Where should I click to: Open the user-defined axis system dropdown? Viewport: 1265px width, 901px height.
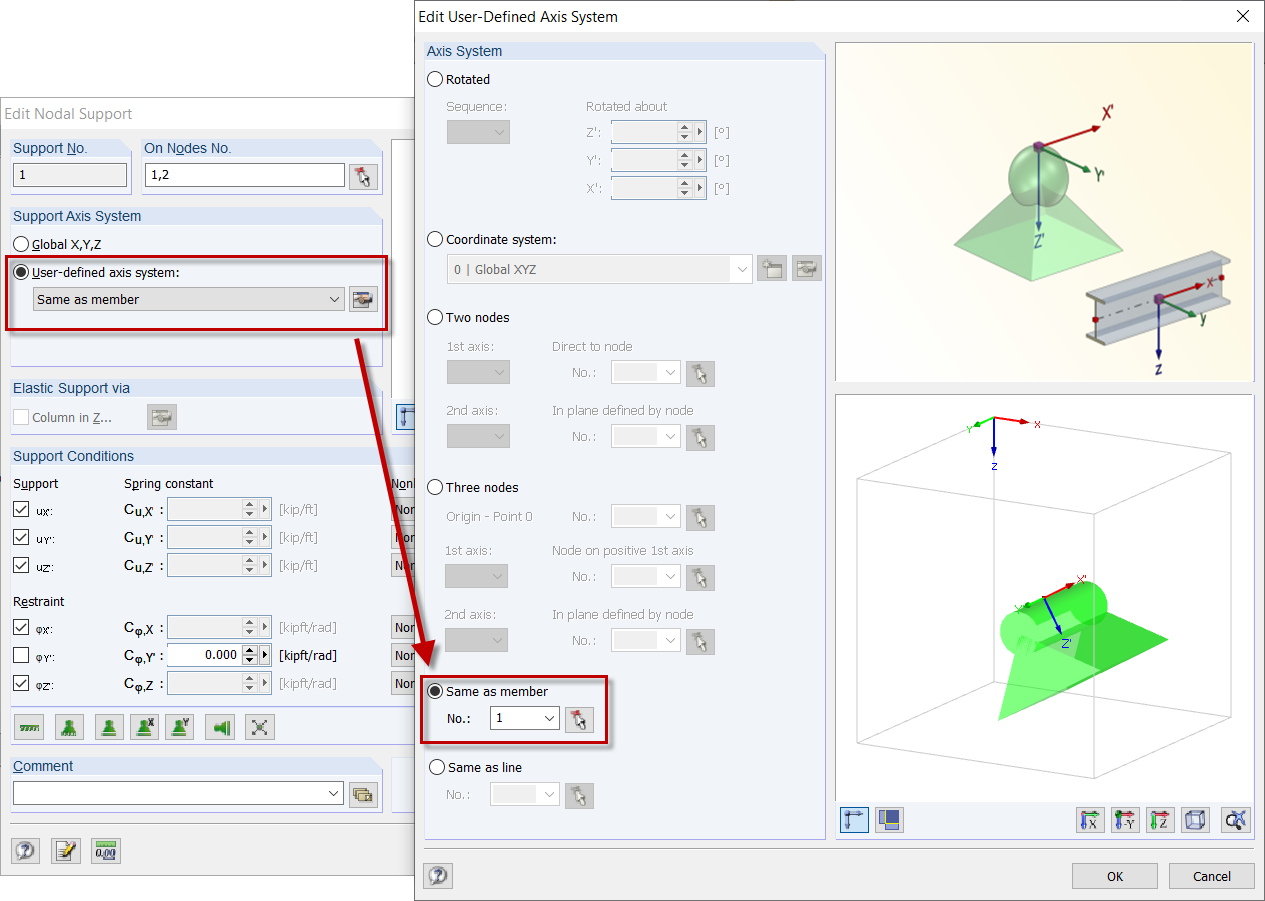[333, 299]
